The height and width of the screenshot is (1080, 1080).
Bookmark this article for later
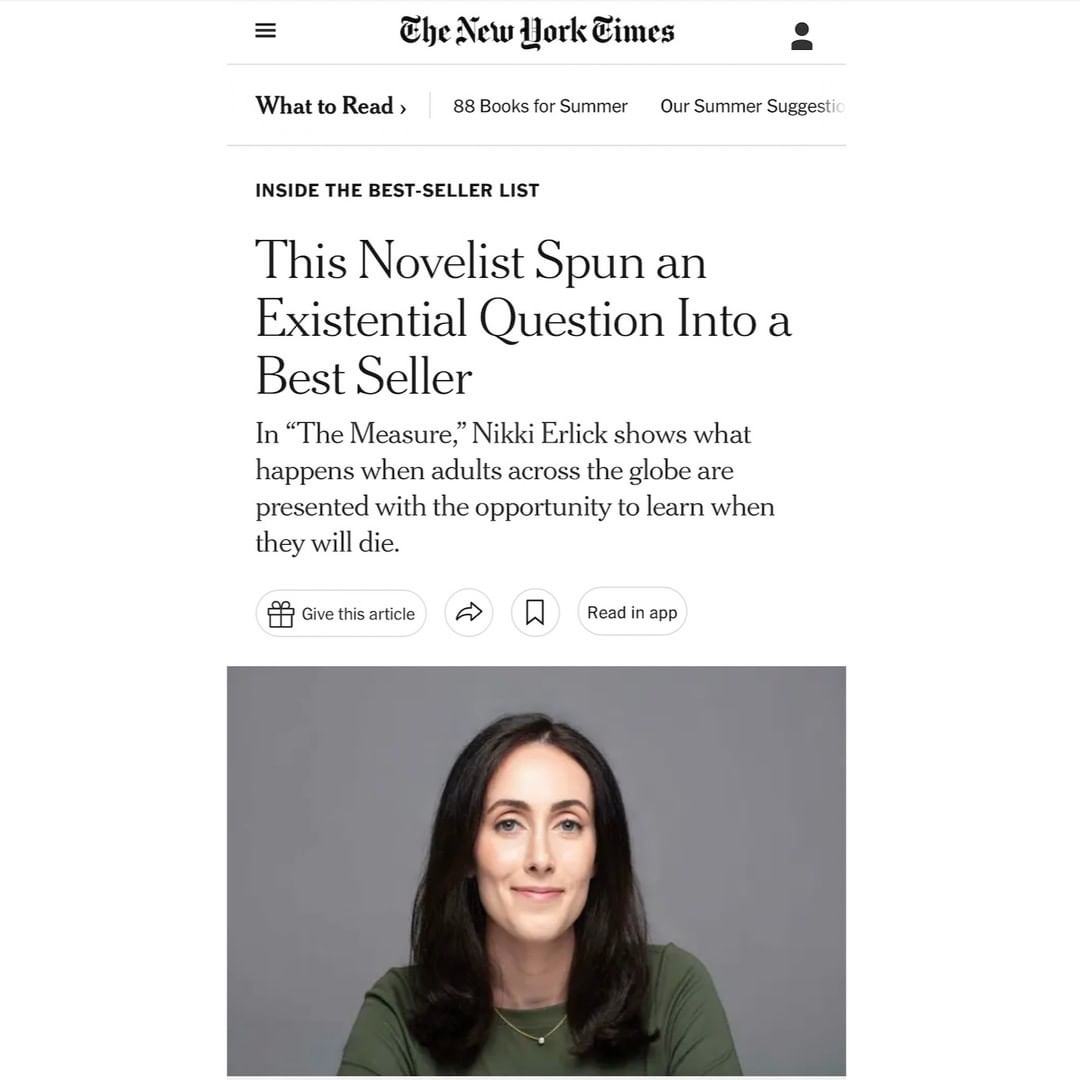[x=535, y=612]
